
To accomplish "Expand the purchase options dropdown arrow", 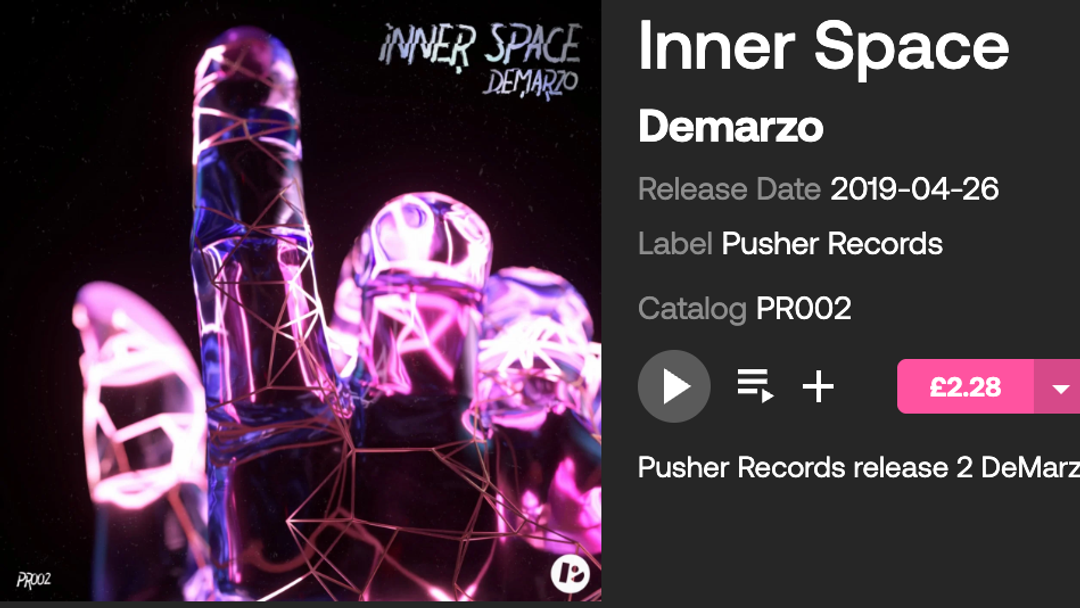I will (1058, 387).
